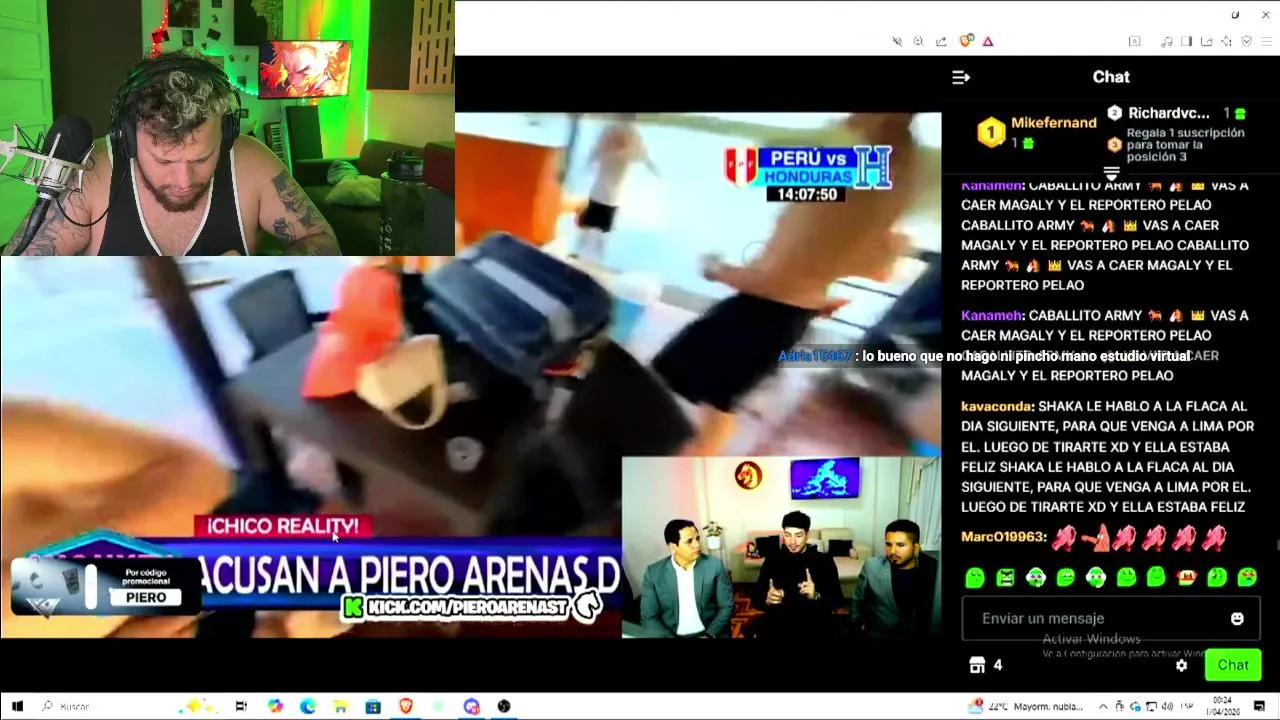Toggle the browser sidebar panel icon
The image size is (1280, 720).
1186,41
